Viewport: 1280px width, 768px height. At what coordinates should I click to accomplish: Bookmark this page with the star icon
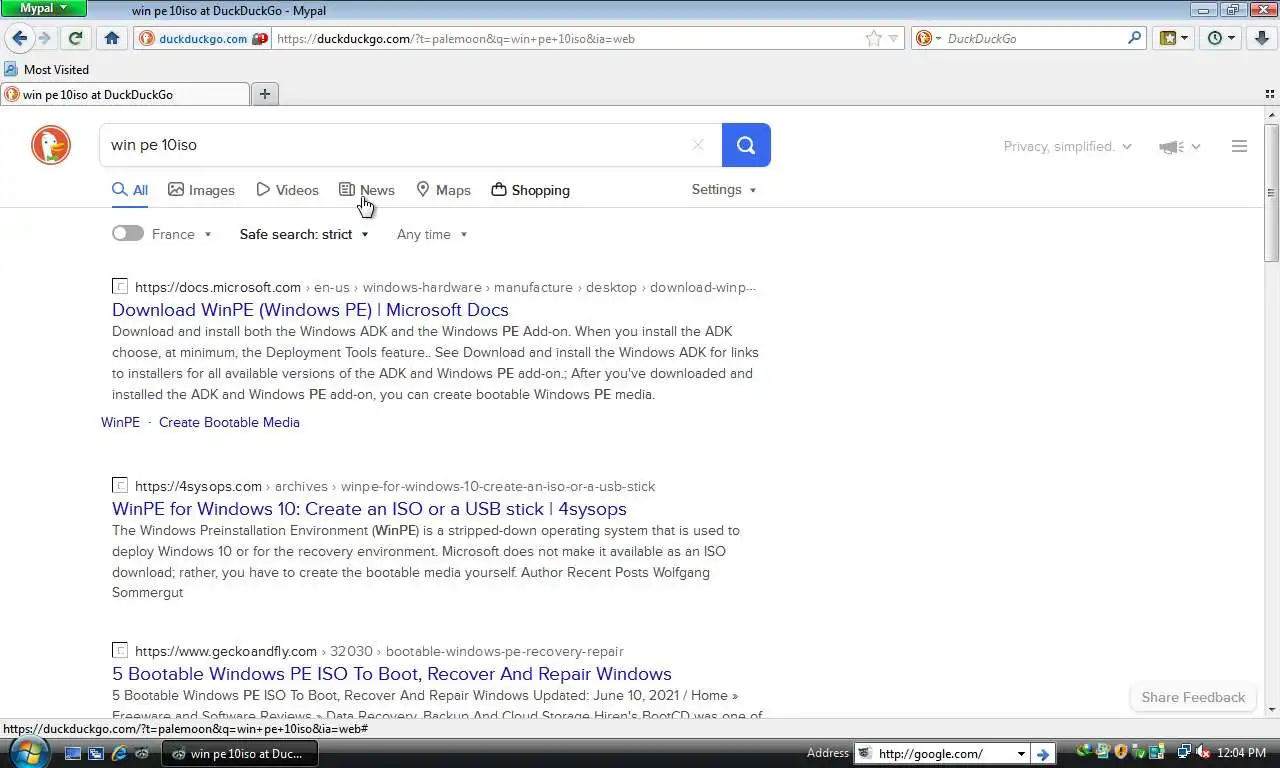[874, 38]
